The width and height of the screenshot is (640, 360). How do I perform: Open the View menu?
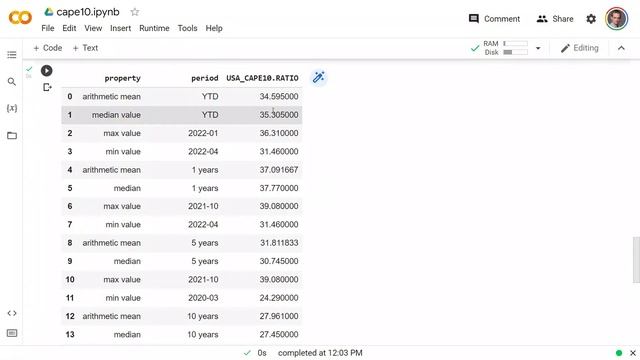[93, 28]
